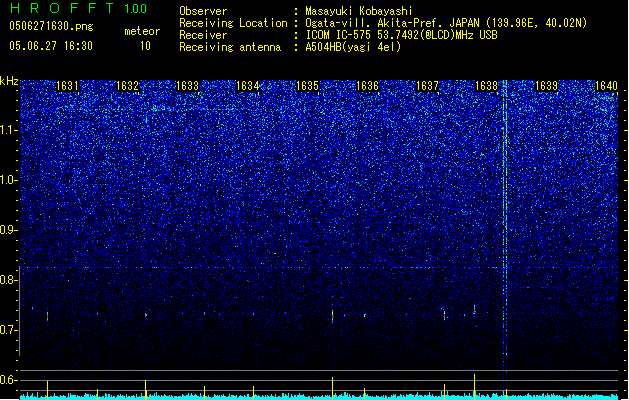Viewport: 629px width, 400px height.
Task: Click the HROFFT title text
Action: click(62, 8)
